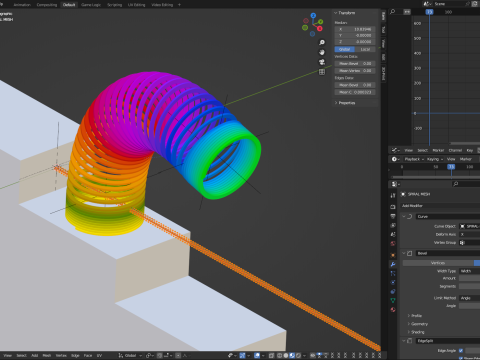This screenshot has width=480, height=360.
Task: Open the Object Constraints tab icon
Action: click(393, 291)
